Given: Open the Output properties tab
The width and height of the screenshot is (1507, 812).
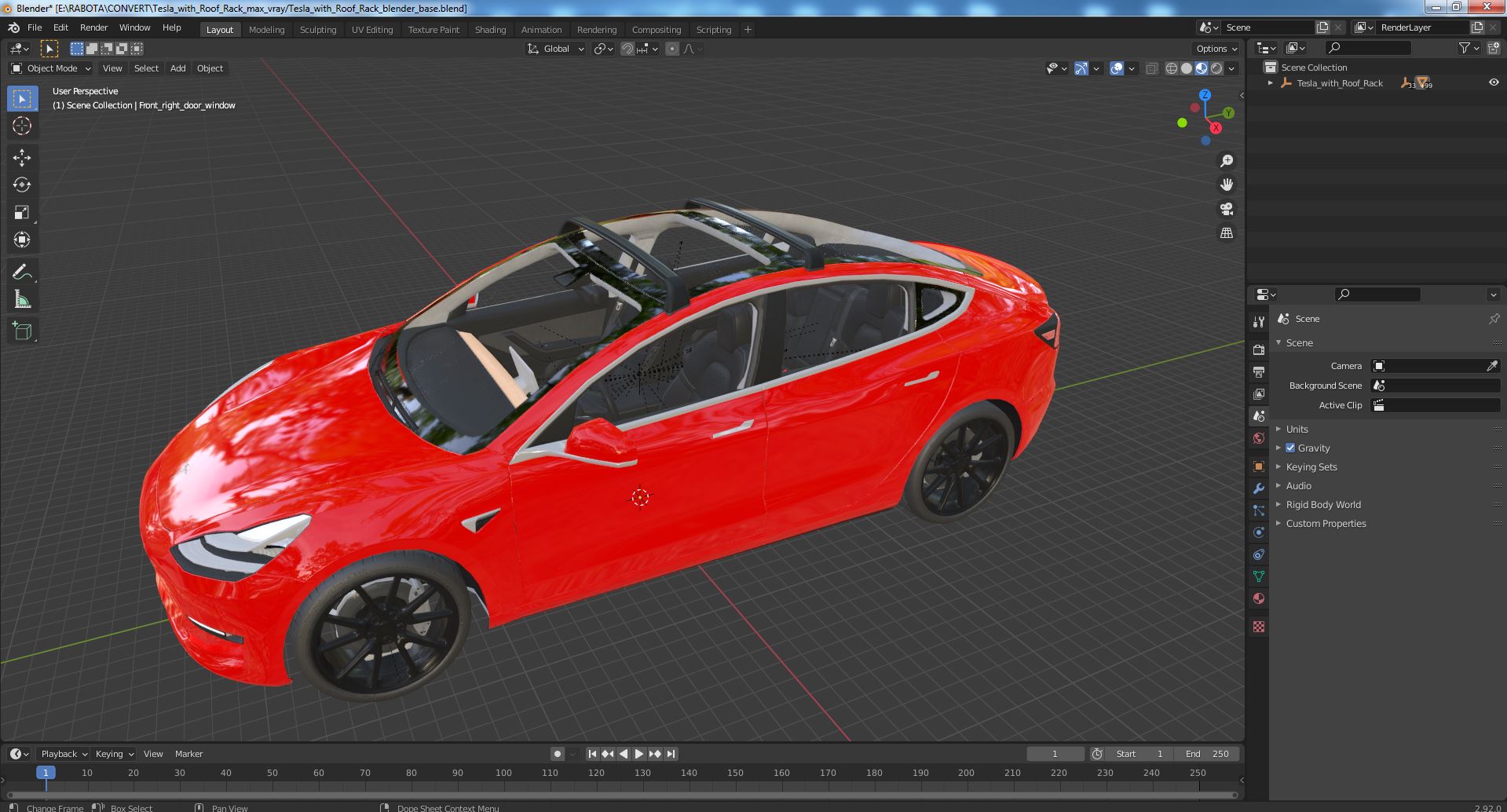Looking at the screenshot, I should coord(1259,371).
